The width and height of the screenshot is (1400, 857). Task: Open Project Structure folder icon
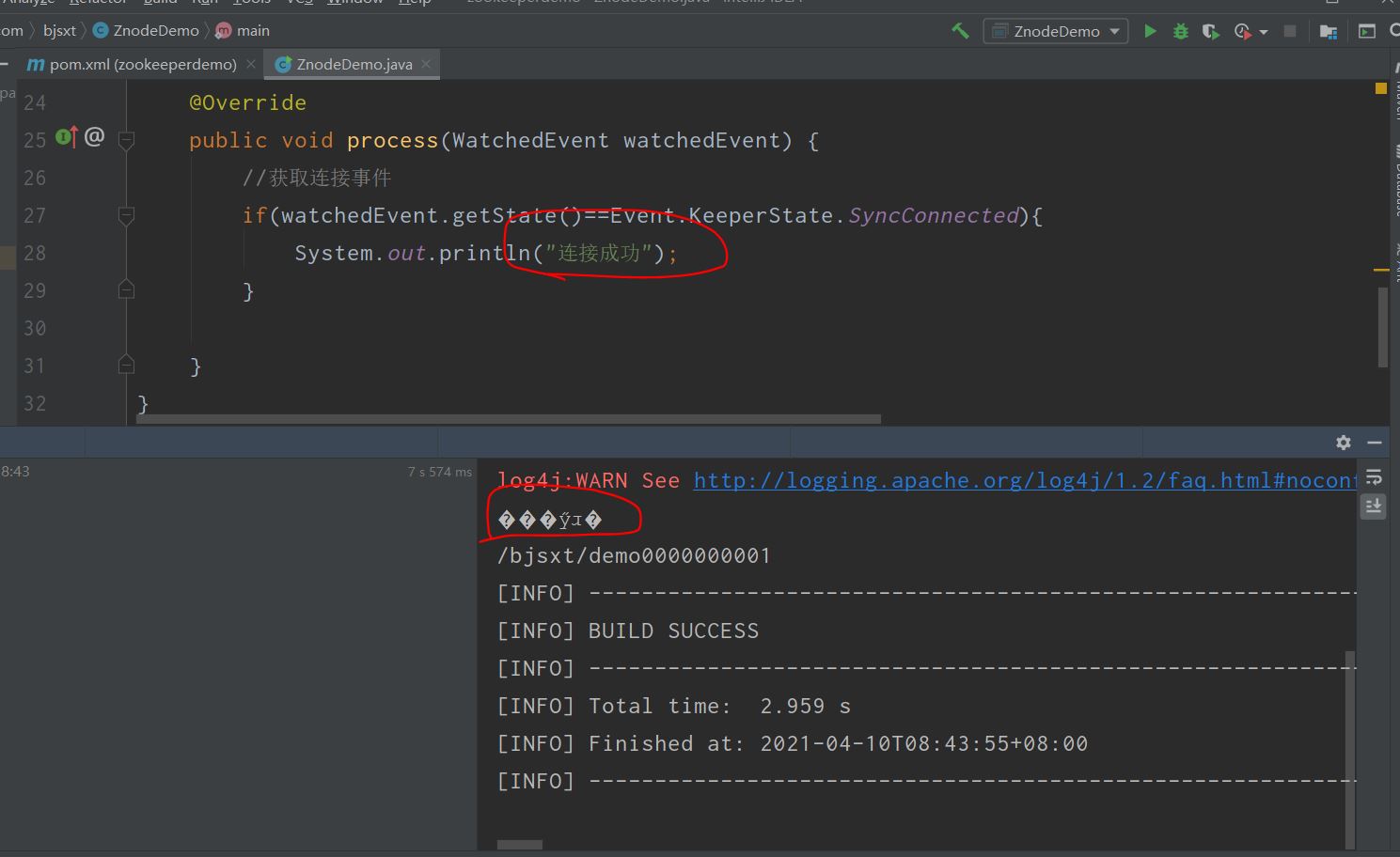click(x=1328, y=31)
